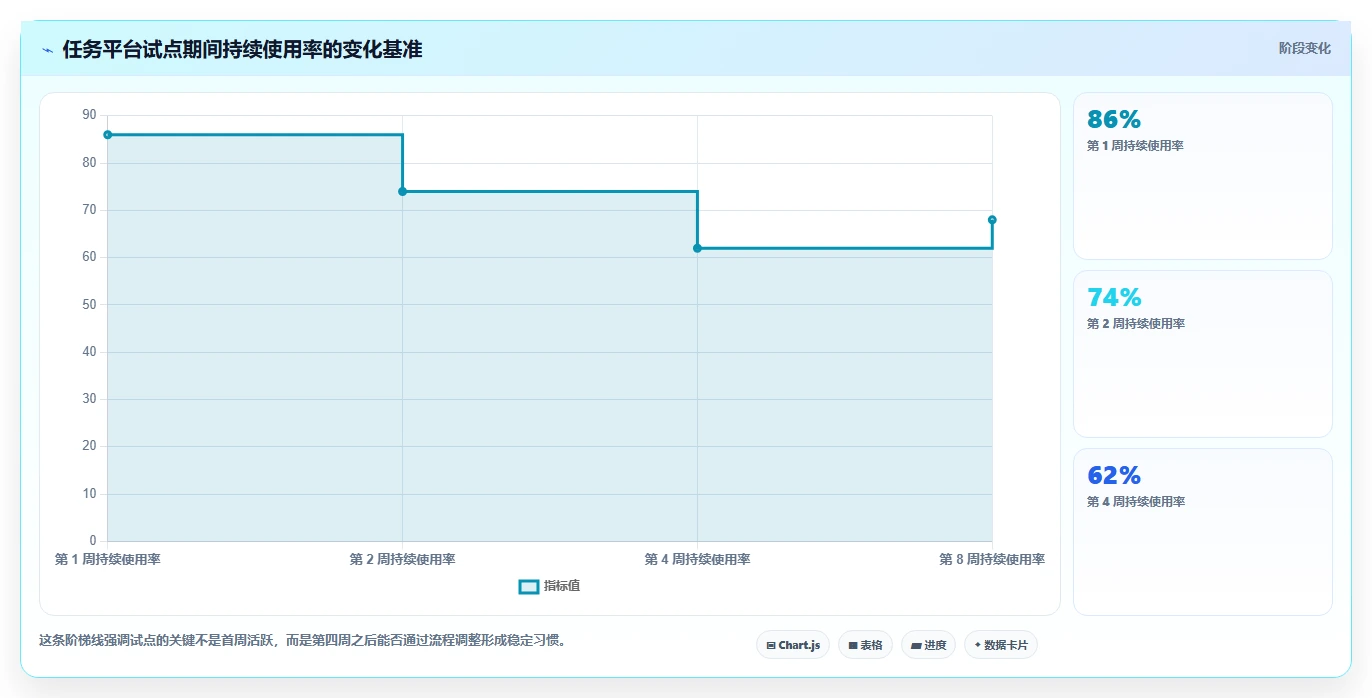Click the 86% value text
Image resolution: width=1372 pixels, height=698 pixels.
[1114, 119]
